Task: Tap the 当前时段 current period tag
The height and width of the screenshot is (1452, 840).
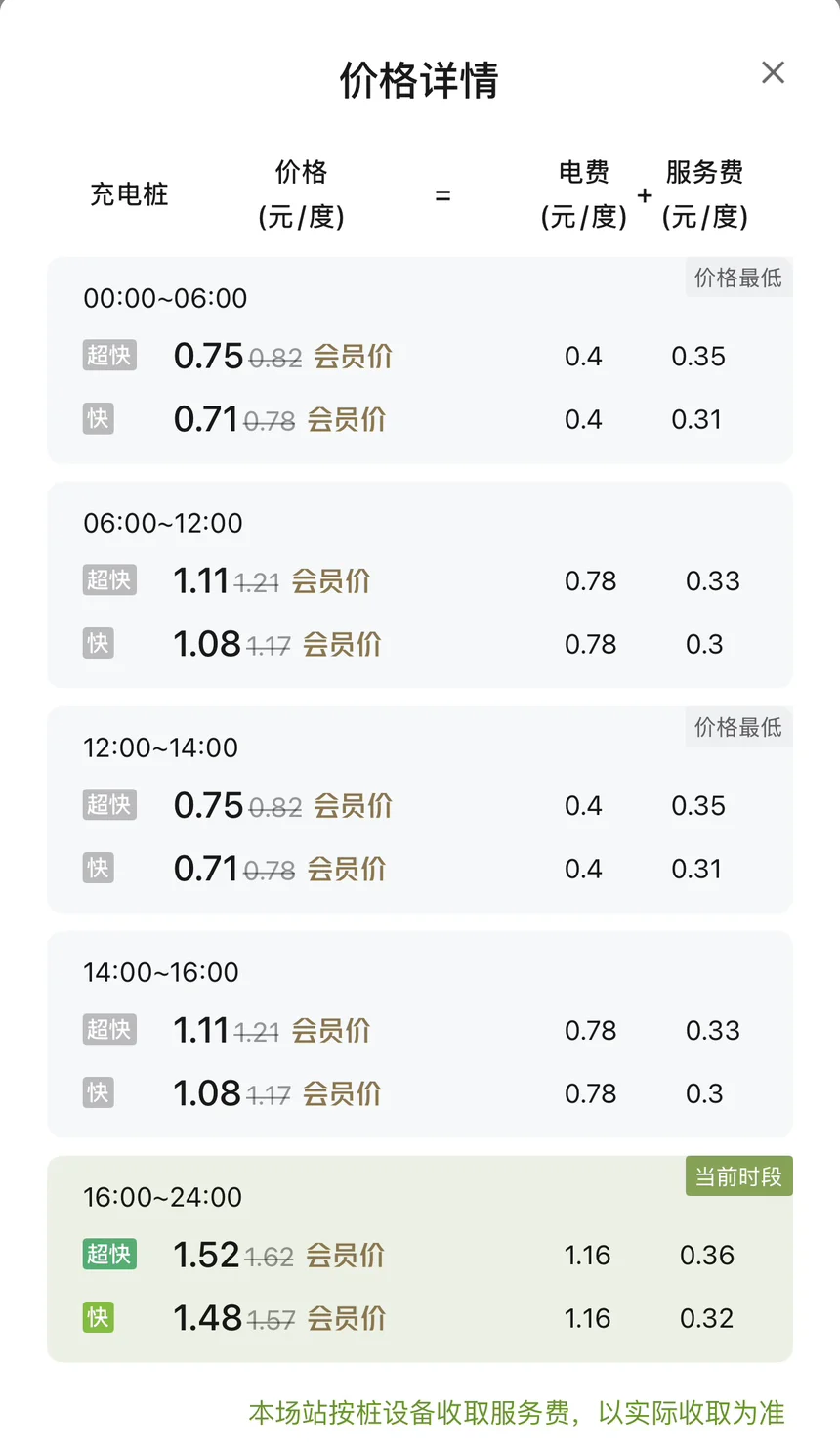Action: [738, 1176]
